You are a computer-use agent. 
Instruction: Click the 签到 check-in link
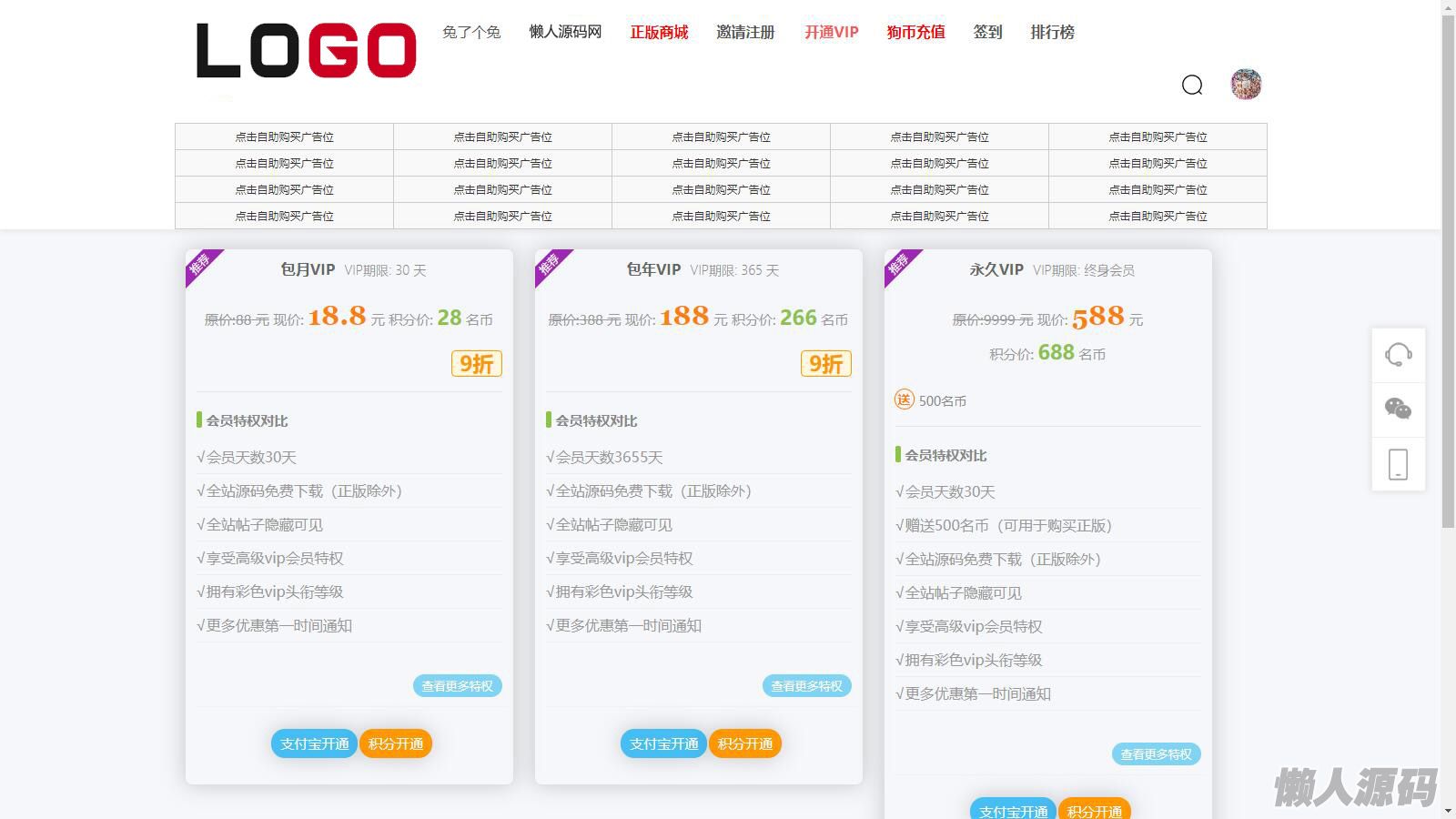(987, 32)
